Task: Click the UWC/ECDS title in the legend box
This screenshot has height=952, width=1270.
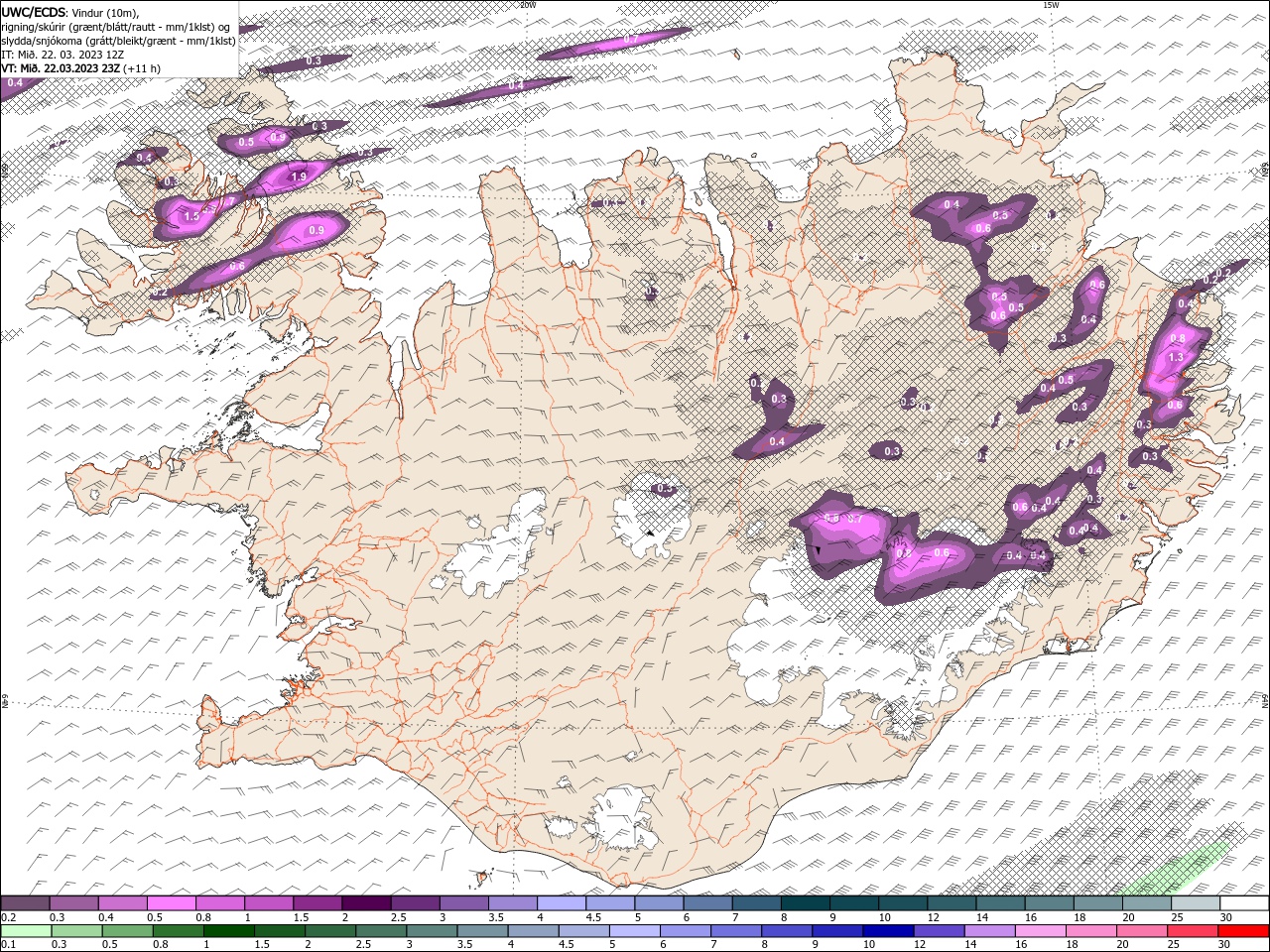Action: tap(34, 11)
